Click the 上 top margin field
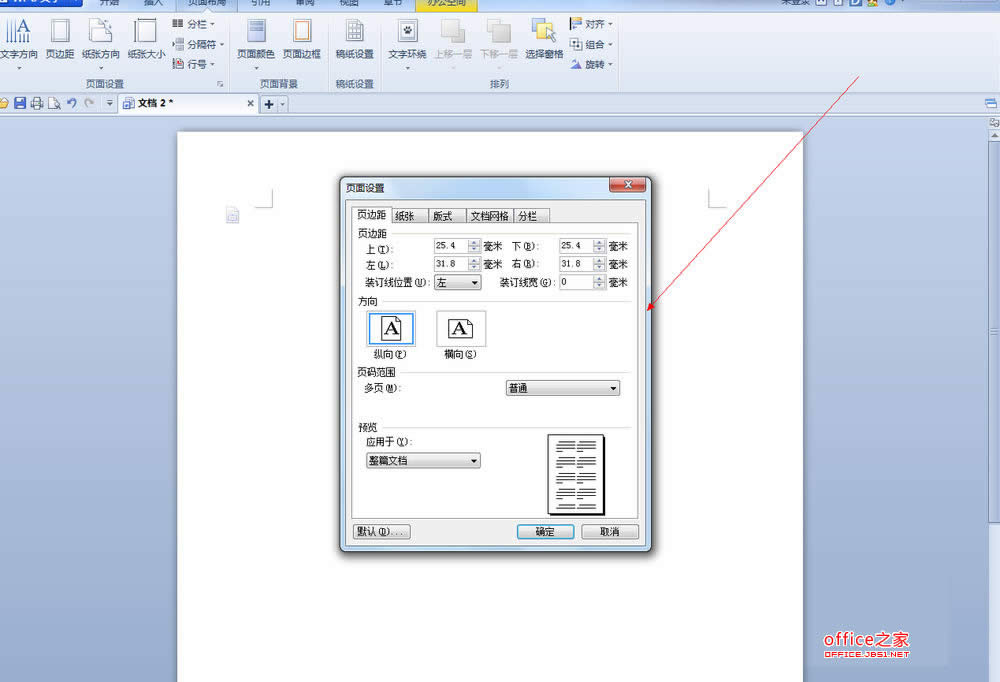This screenshot has height=682, width=1000. tap(451, 246)
